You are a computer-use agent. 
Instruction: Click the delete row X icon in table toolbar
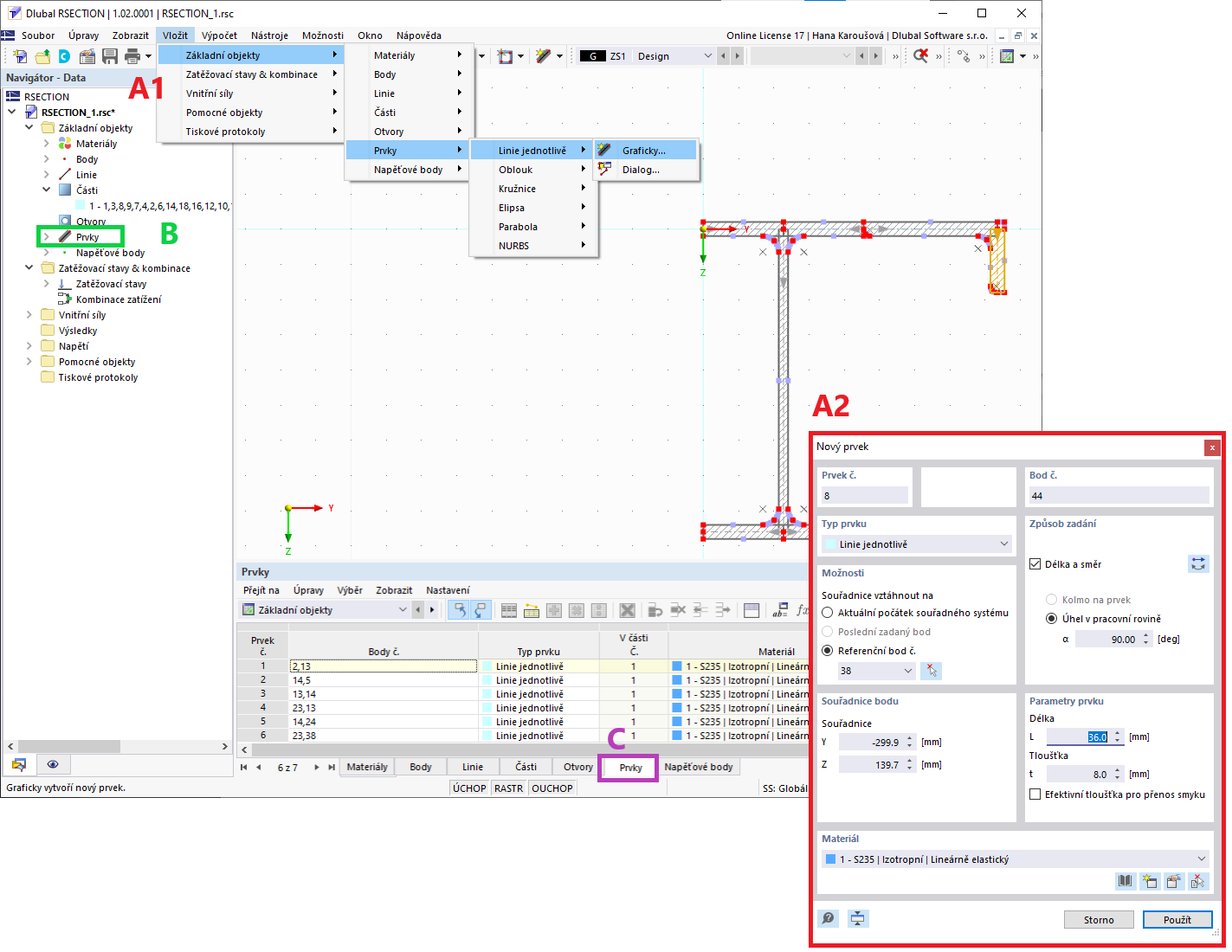tap(628, 610)
